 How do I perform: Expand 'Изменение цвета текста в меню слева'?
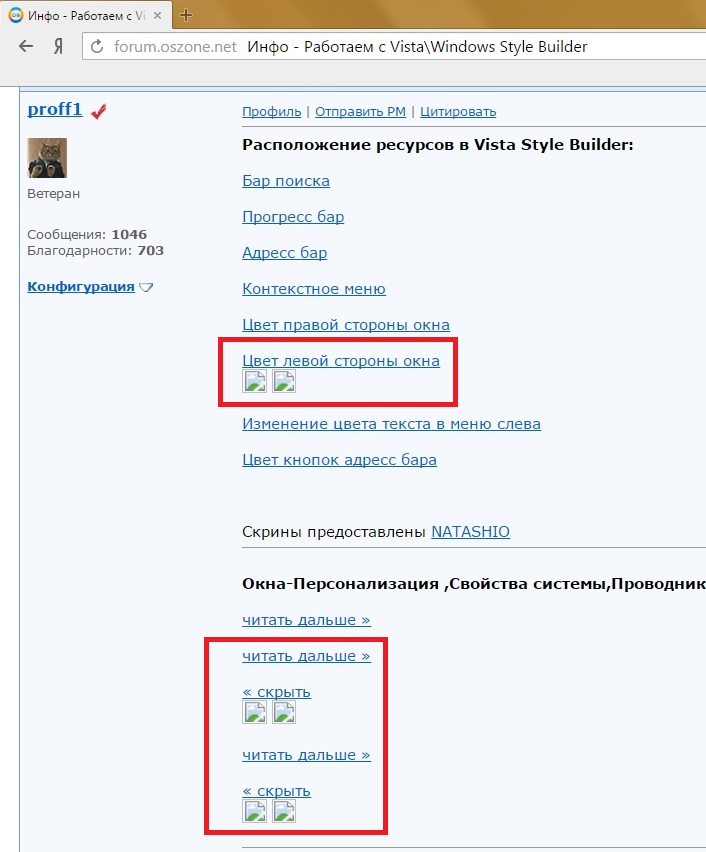tap(391, 423)
